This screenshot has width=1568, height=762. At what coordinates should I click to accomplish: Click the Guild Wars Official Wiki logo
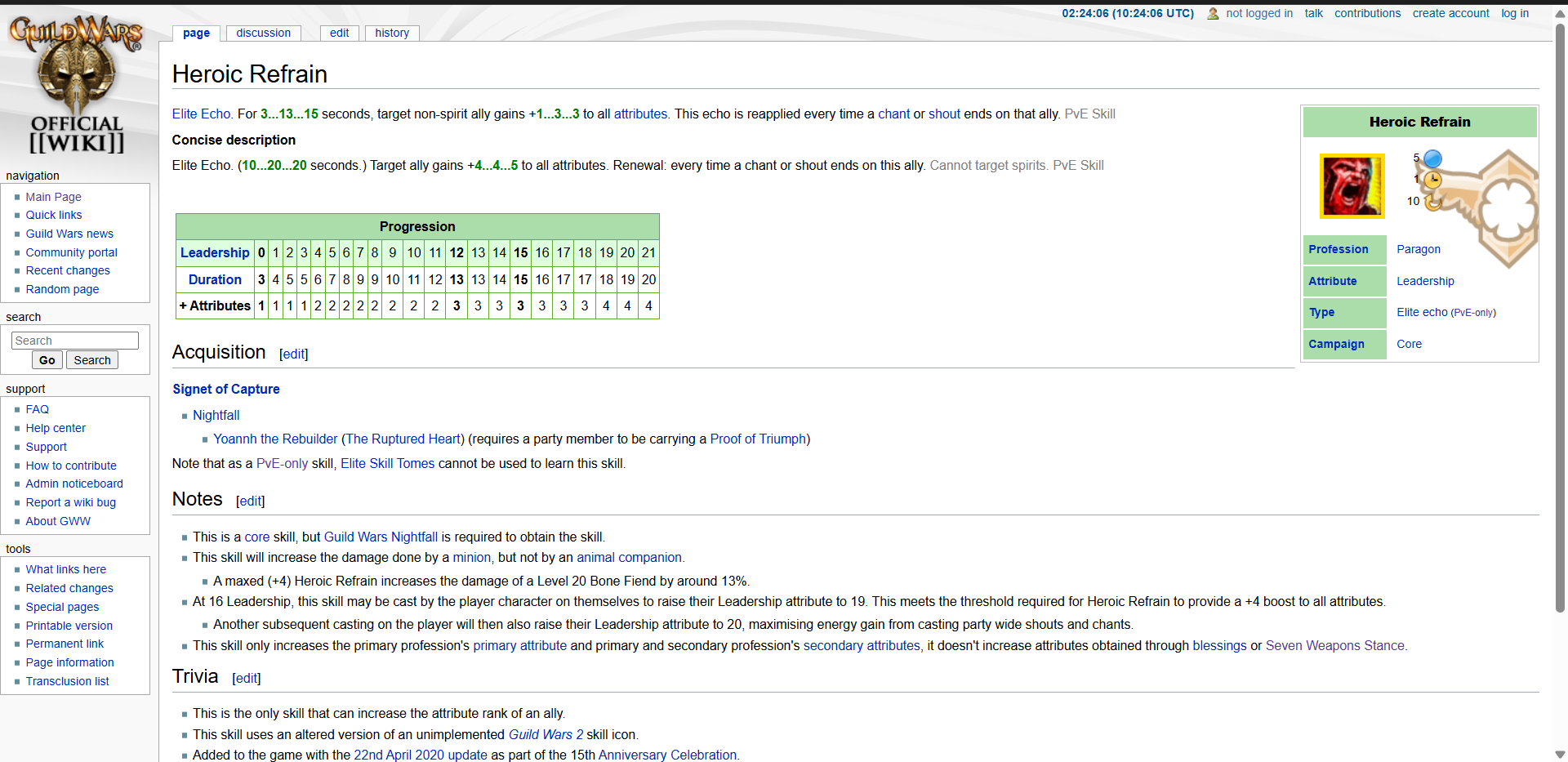[x=76, y=84]
